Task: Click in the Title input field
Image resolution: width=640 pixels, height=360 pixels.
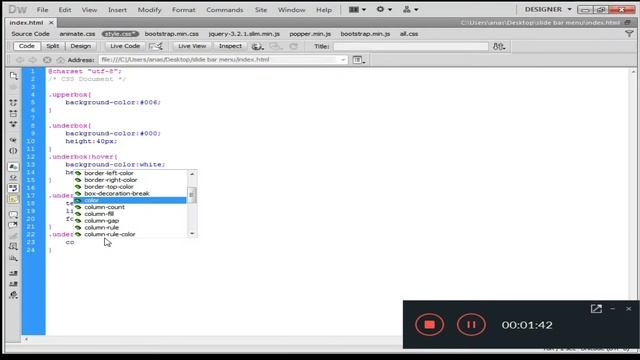Action: tap(411, 47)
